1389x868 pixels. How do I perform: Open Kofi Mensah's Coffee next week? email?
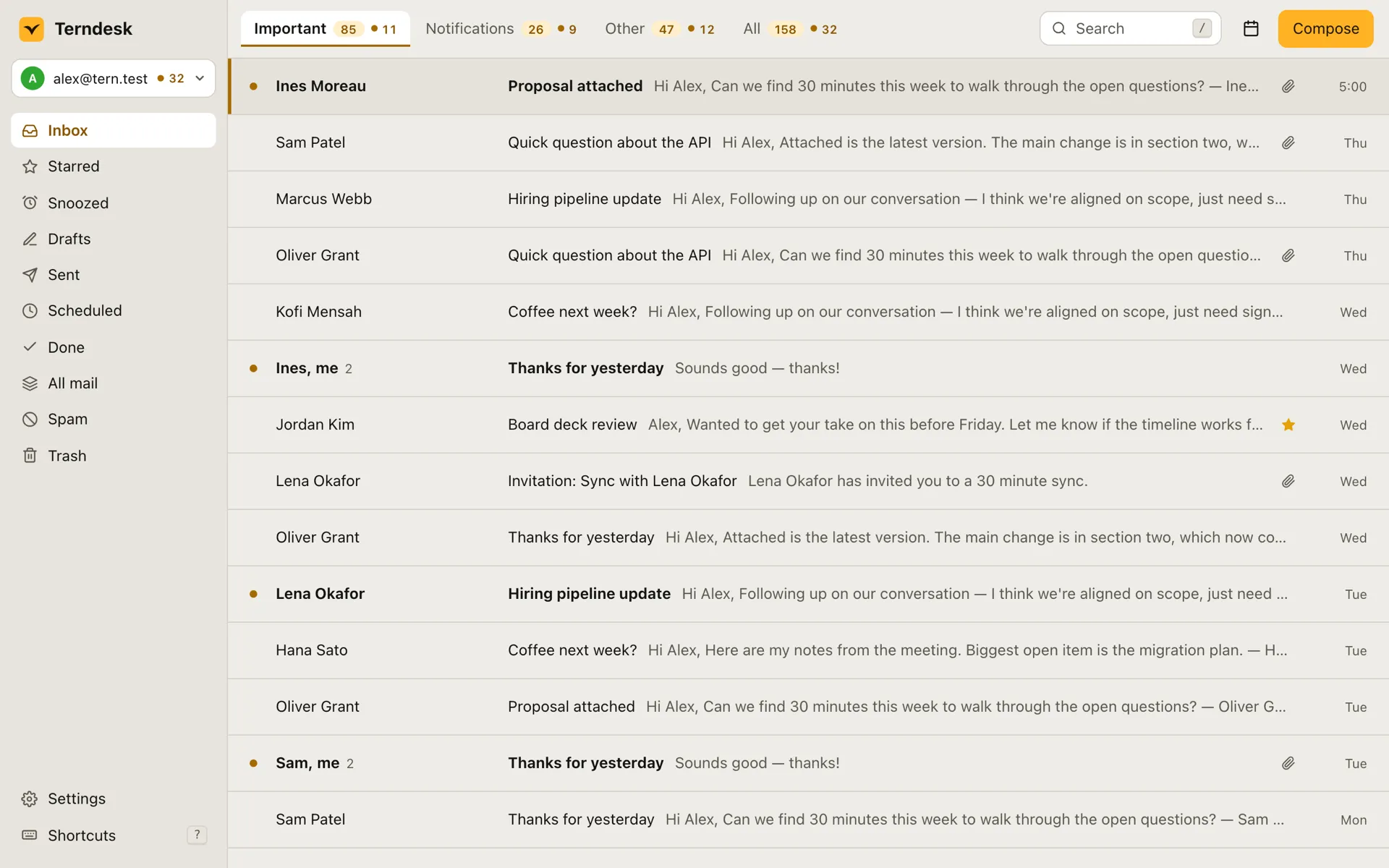(x=809, y=312)
